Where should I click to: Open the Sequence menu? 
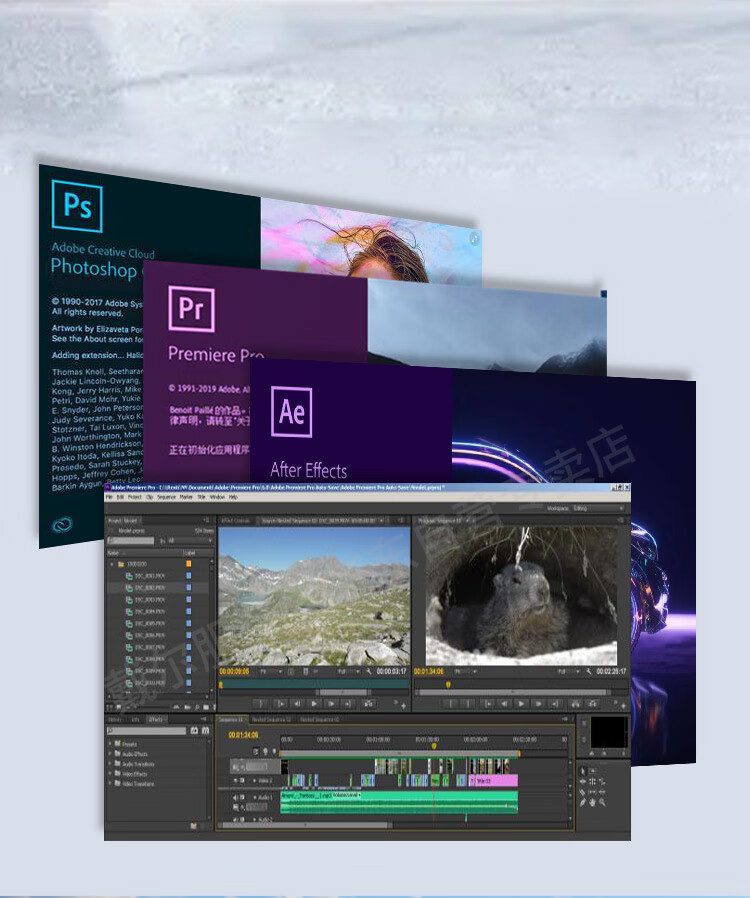point(167,497)
